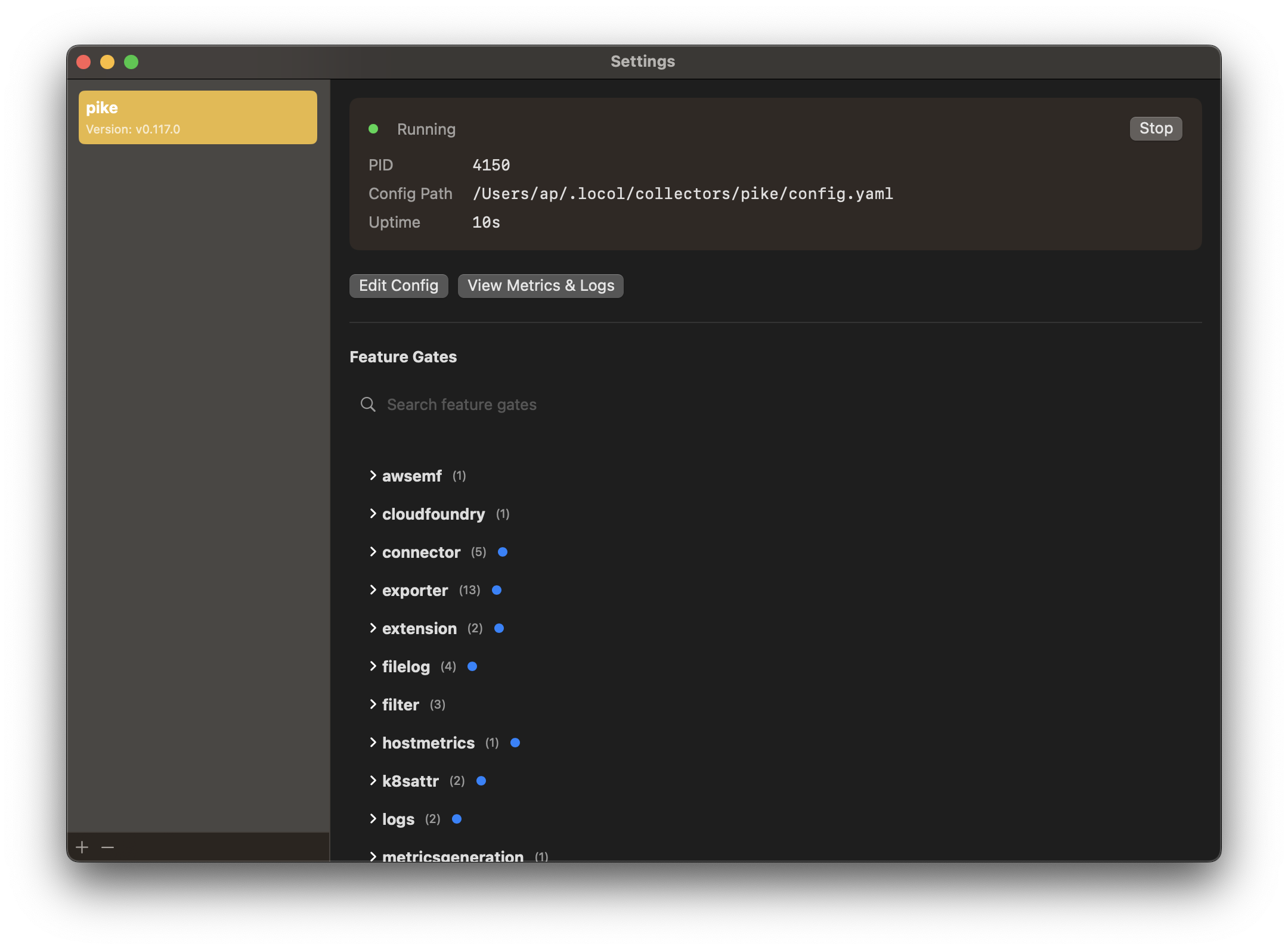Click the green Running status dot
The height and width of the screenshot is (950, 1288).
373,129
